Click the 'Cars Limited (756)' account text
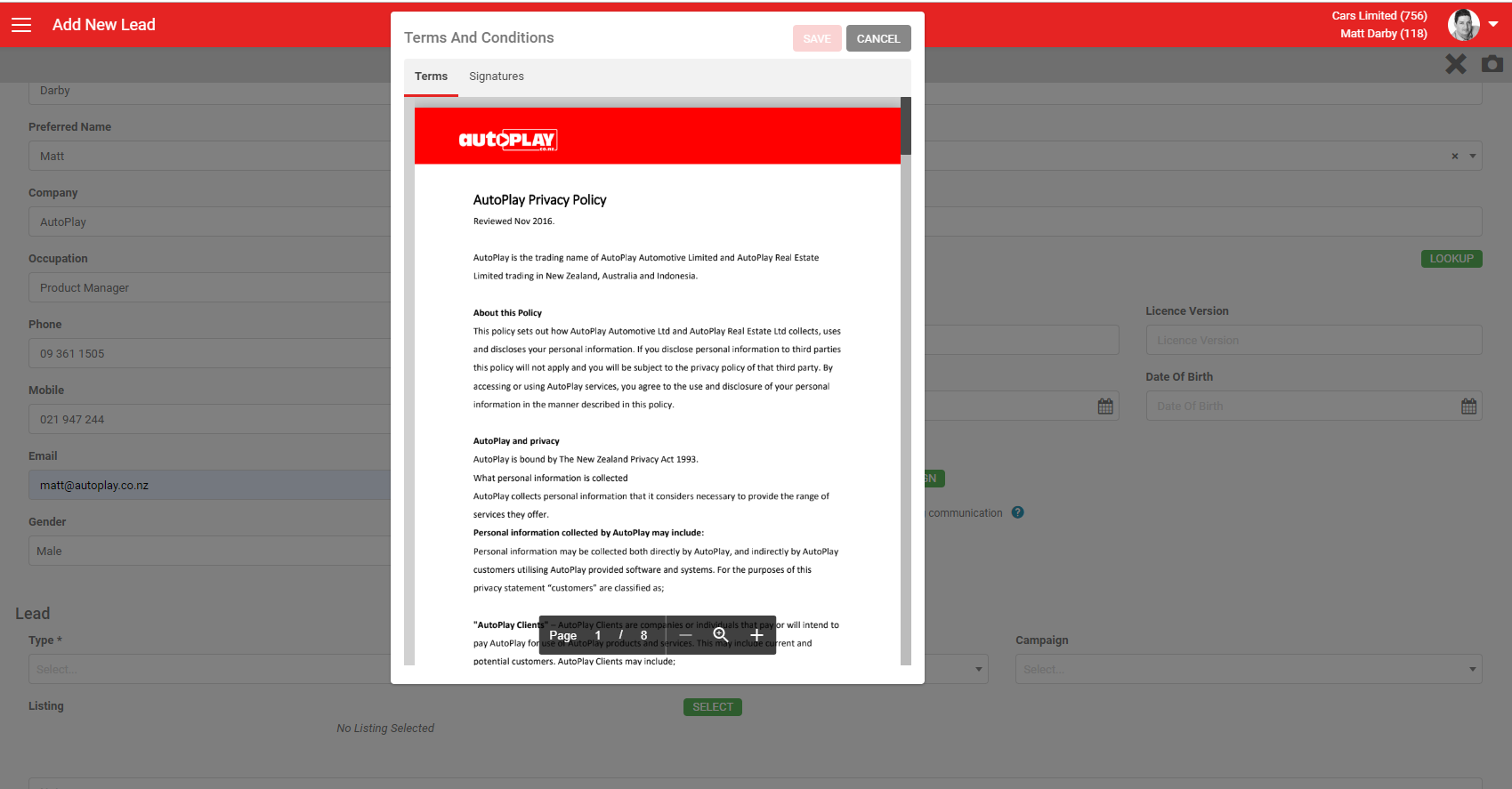The image size is (1512, 789). [1379, 15]
